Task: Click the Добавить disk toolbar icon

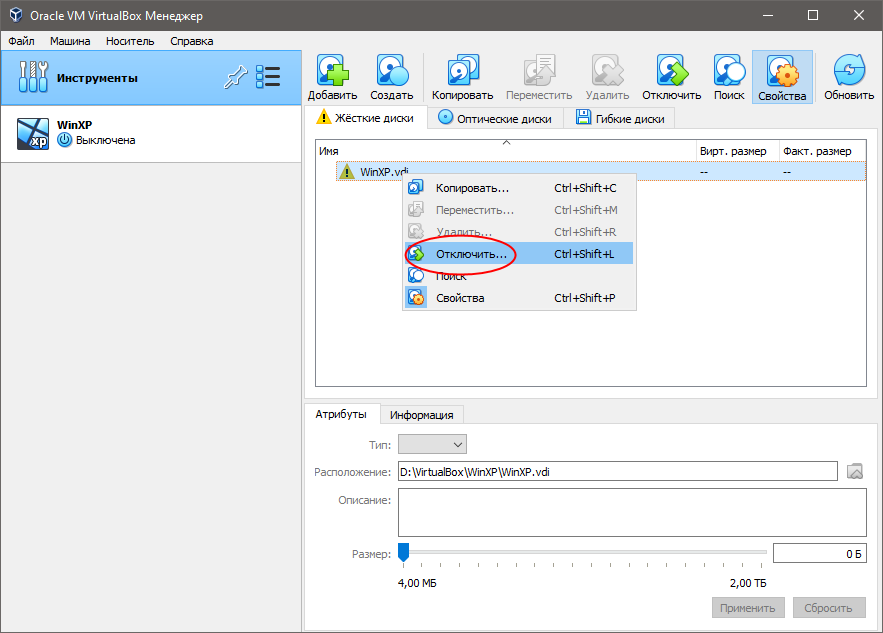Action: [x=332, y=71]
